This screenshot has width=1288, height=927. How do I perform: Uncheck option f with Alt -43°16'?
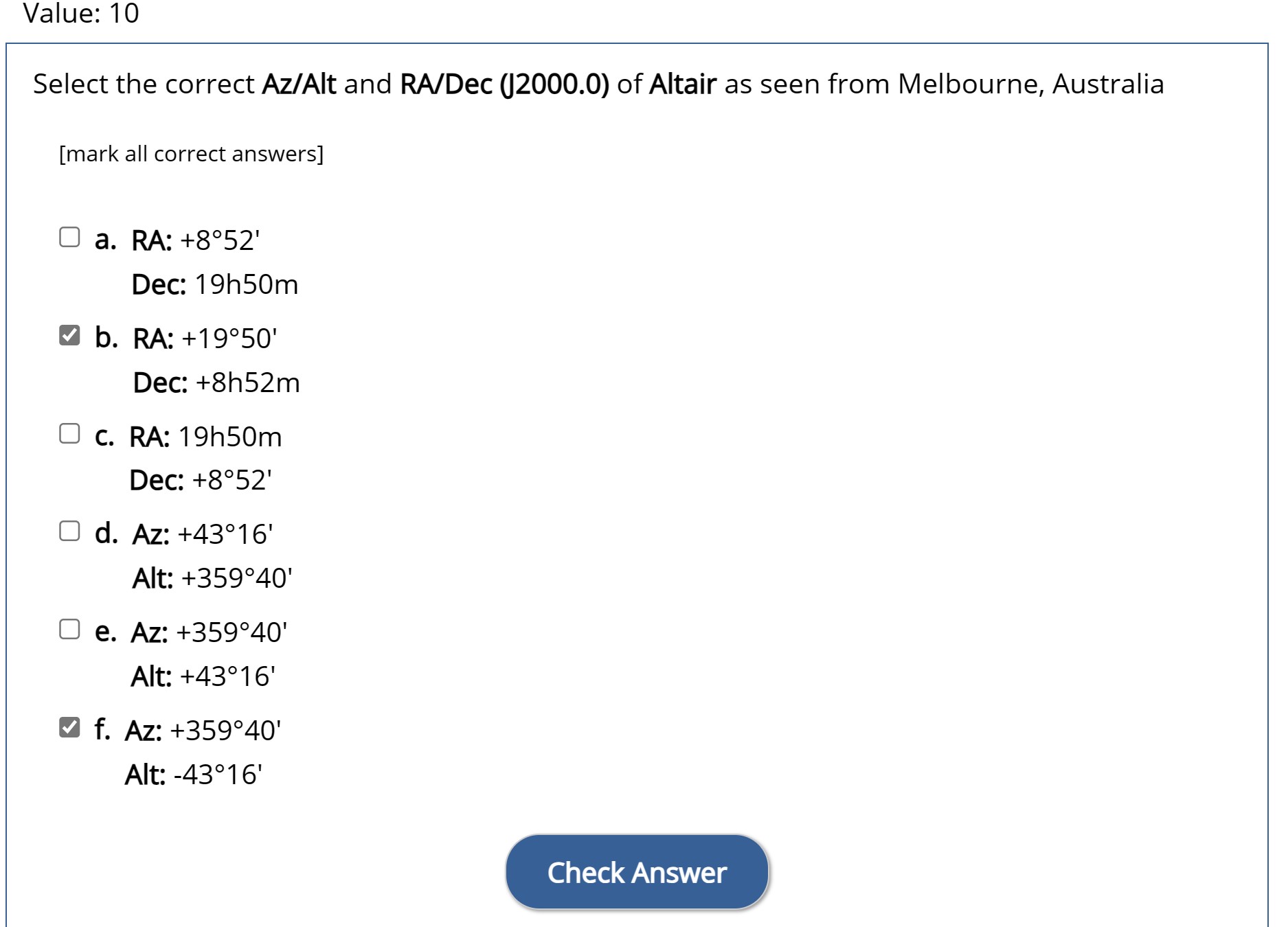[69, 728]
